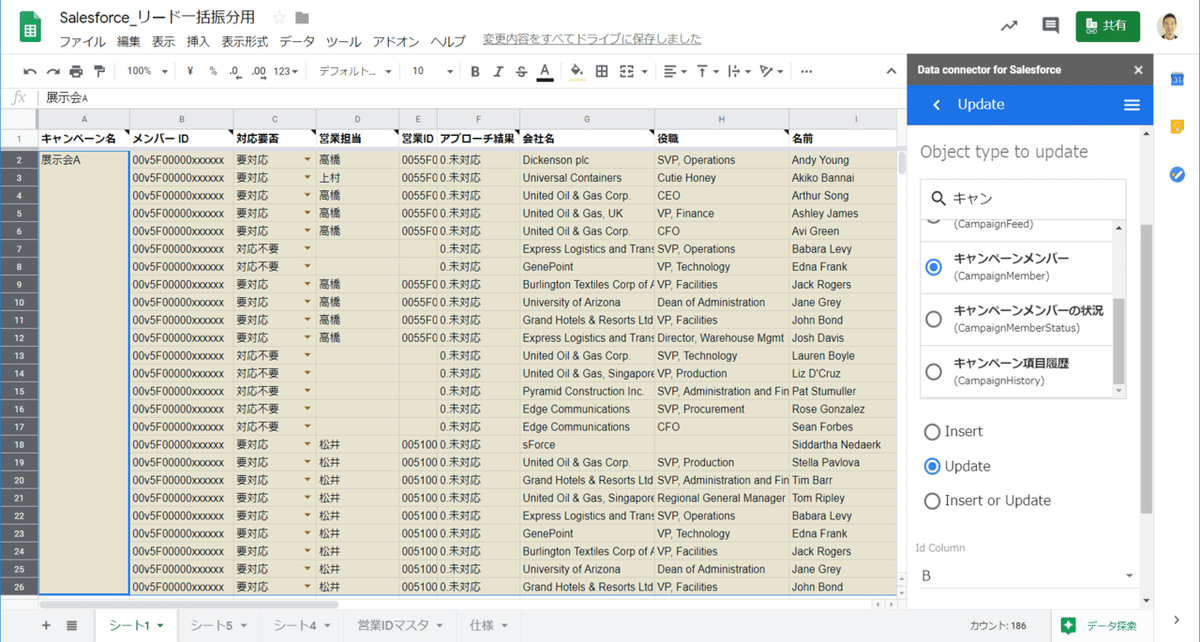The height and width of the screenshot is (642, 1200).
Task: Add a new sheet with plus icon
Action: point(46,625)
